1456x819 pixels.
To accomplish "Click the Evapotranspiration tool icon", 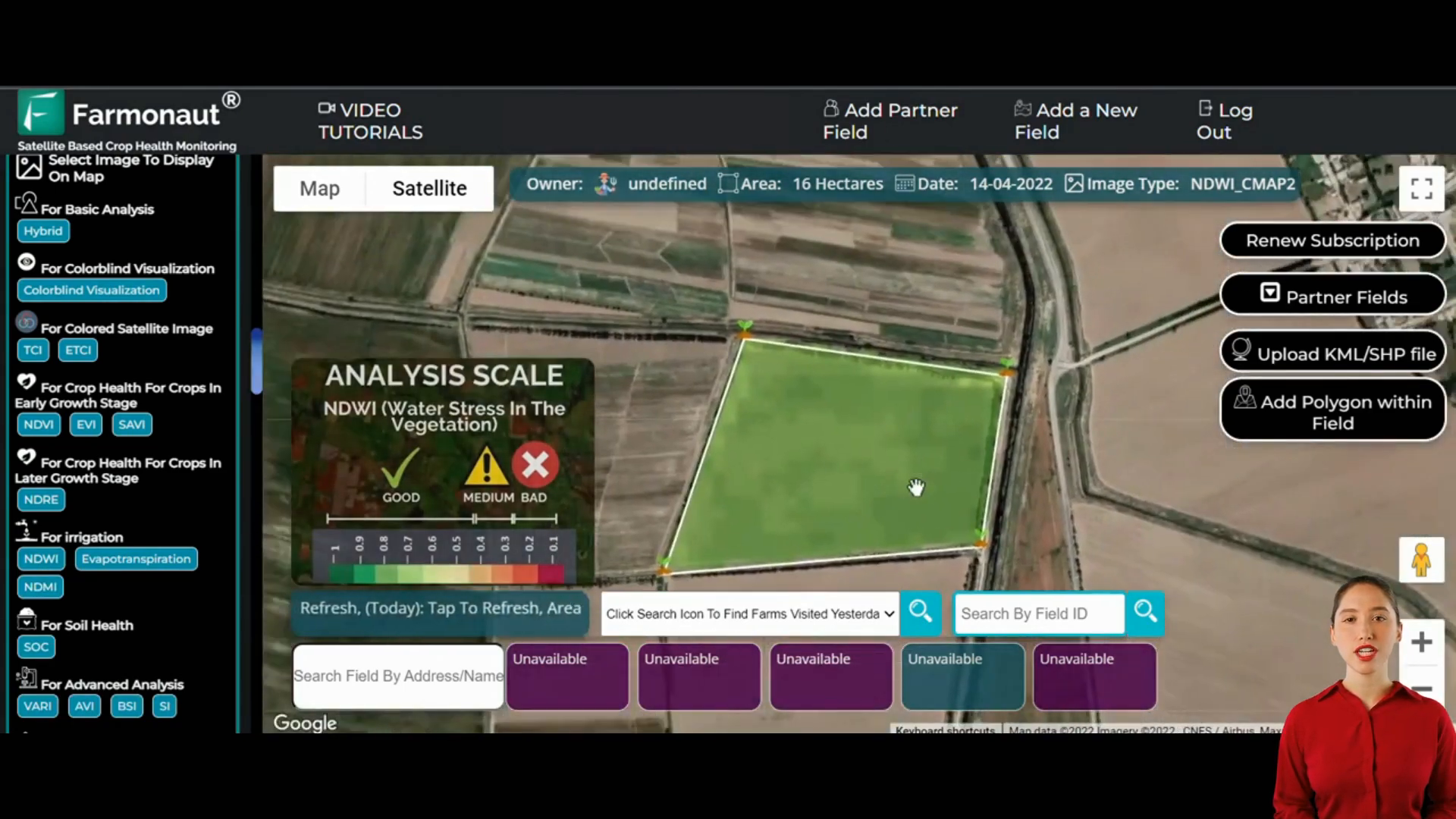I will pyautogui.click(x=135, y=558).
